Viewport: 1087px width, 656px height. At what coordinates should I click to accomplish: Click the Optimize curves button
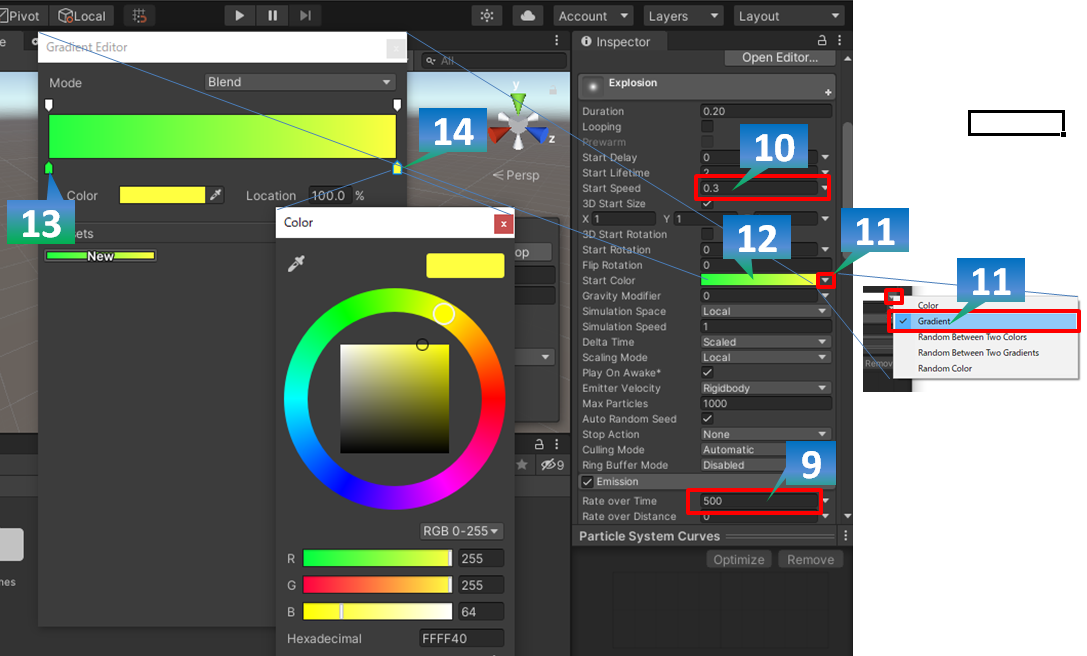click(x=739, y=560)
